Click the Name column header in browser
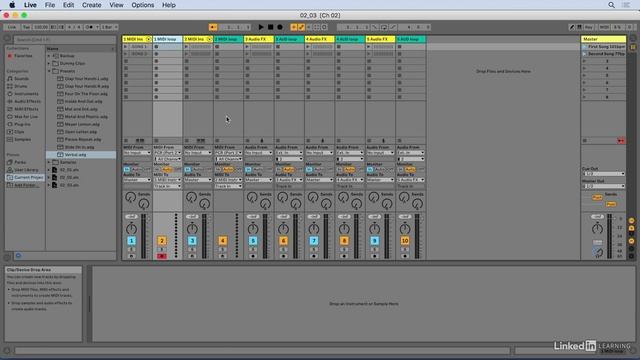 click(80, 49)
